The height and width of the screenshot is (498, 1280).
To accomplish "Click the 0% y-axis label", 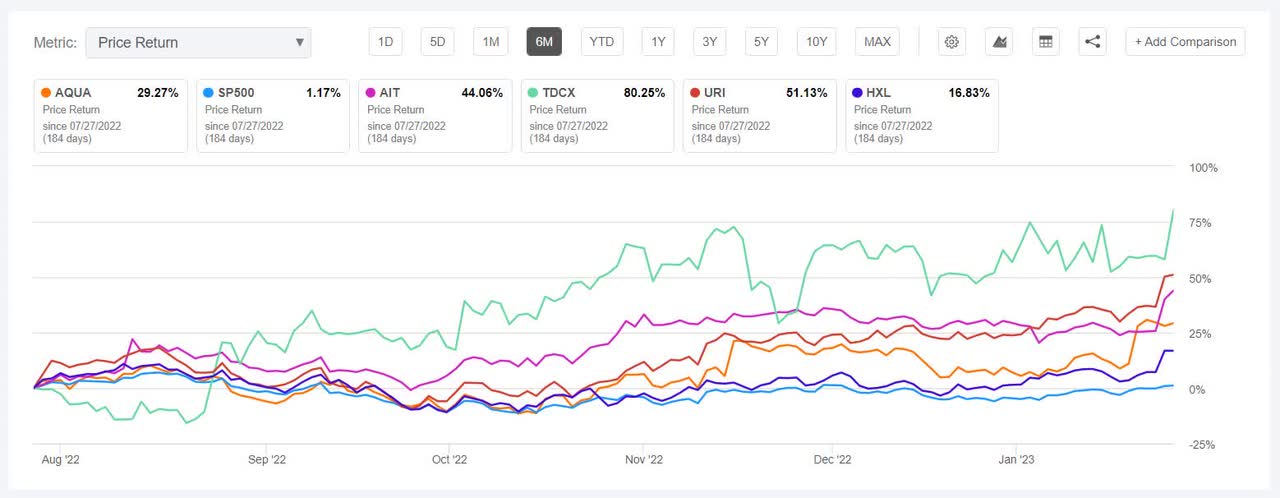I will [1197, 390].
